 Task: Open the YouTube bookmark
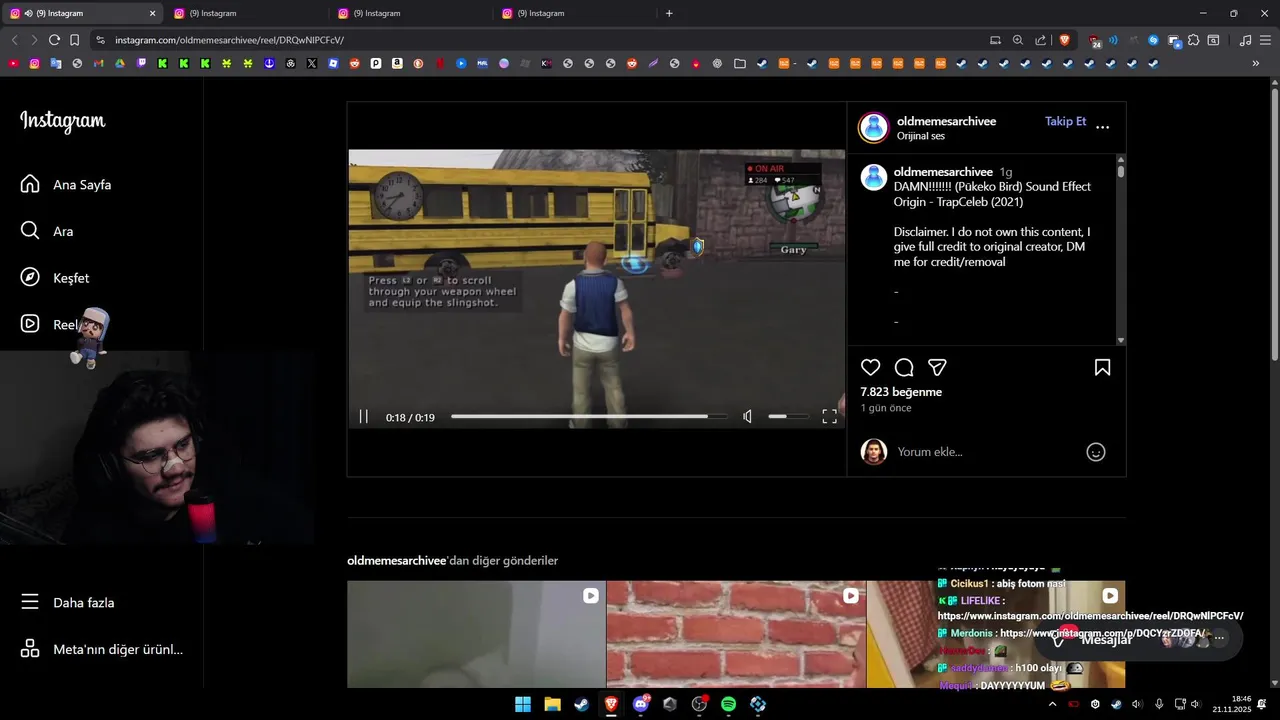tap(13, 64)
